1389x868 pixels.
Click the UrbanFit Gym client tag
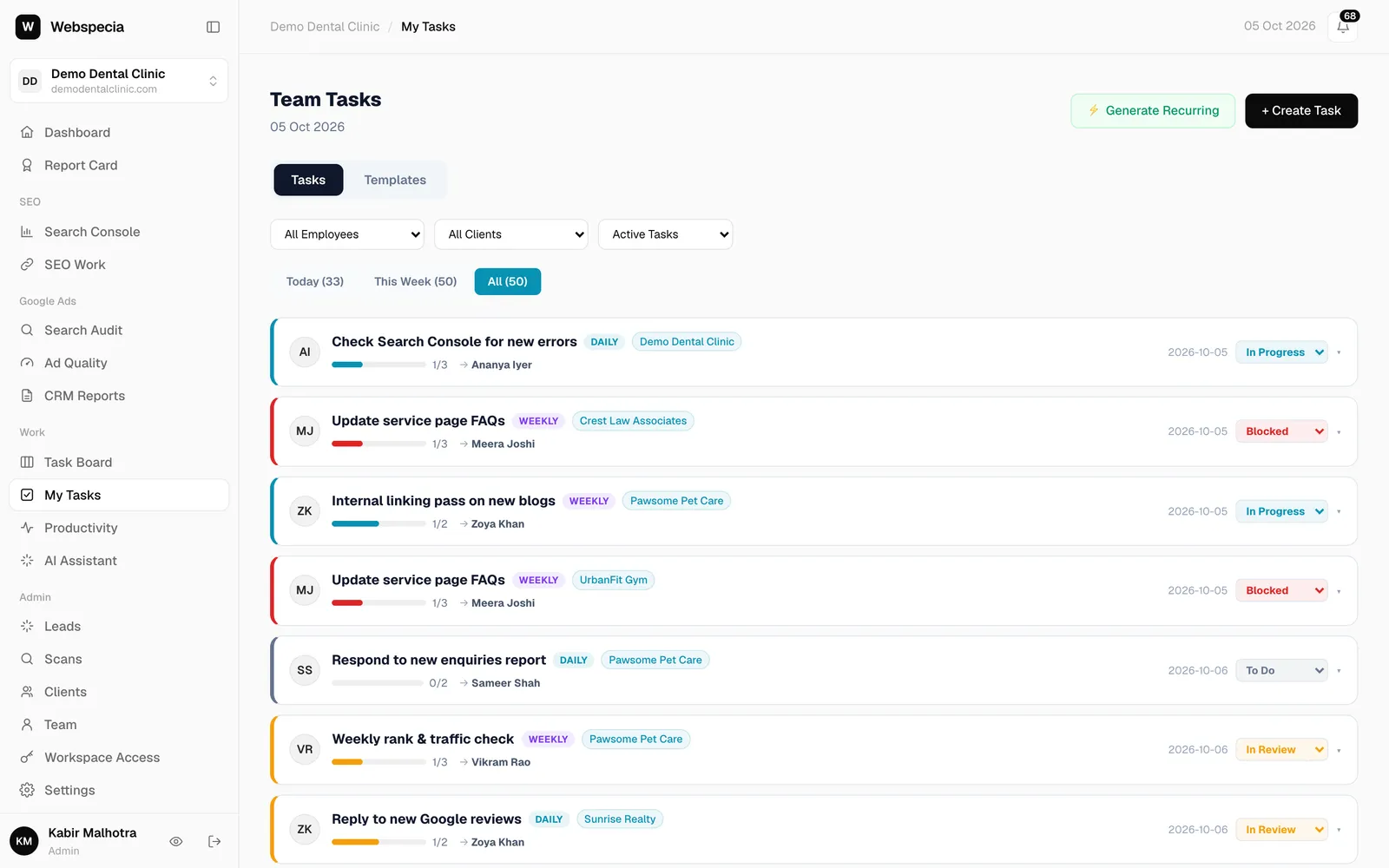click(x=614, y=580)
